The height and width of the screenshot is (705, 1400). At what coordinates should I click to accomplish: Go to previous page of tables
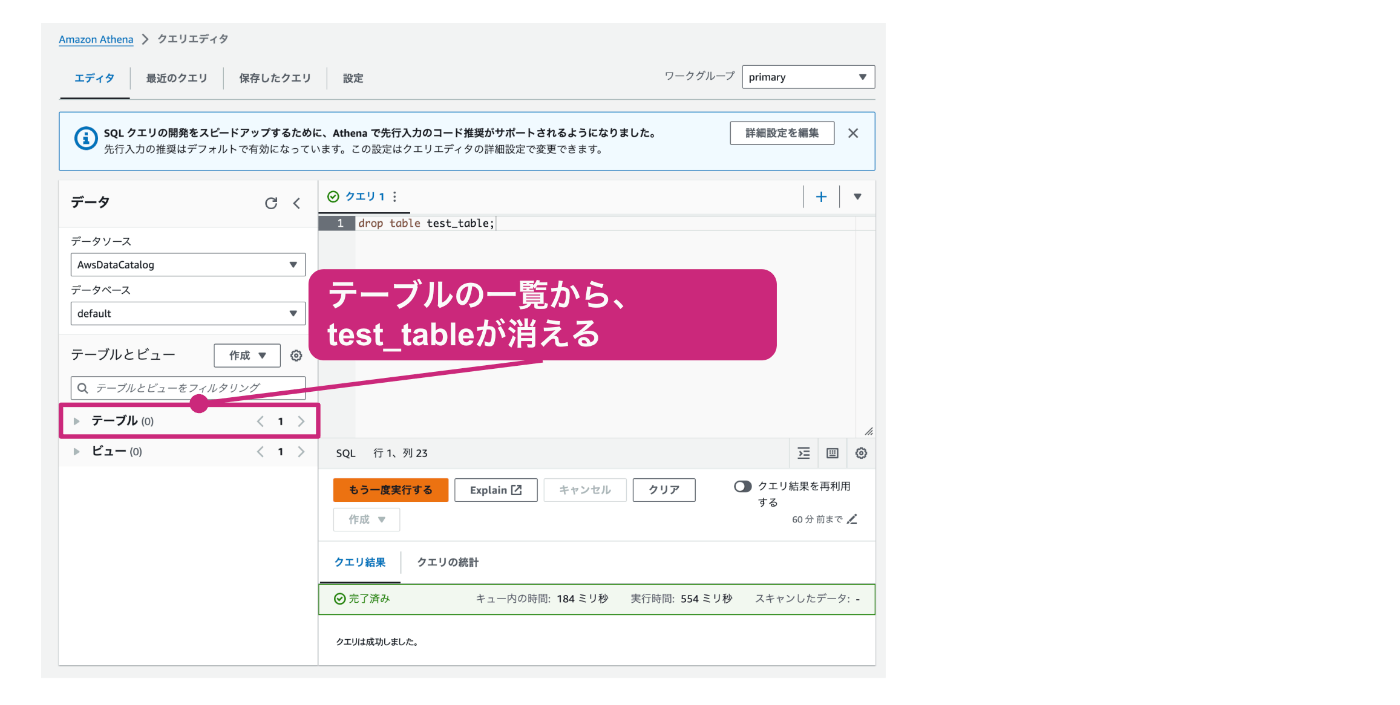(x=260, y=421)
